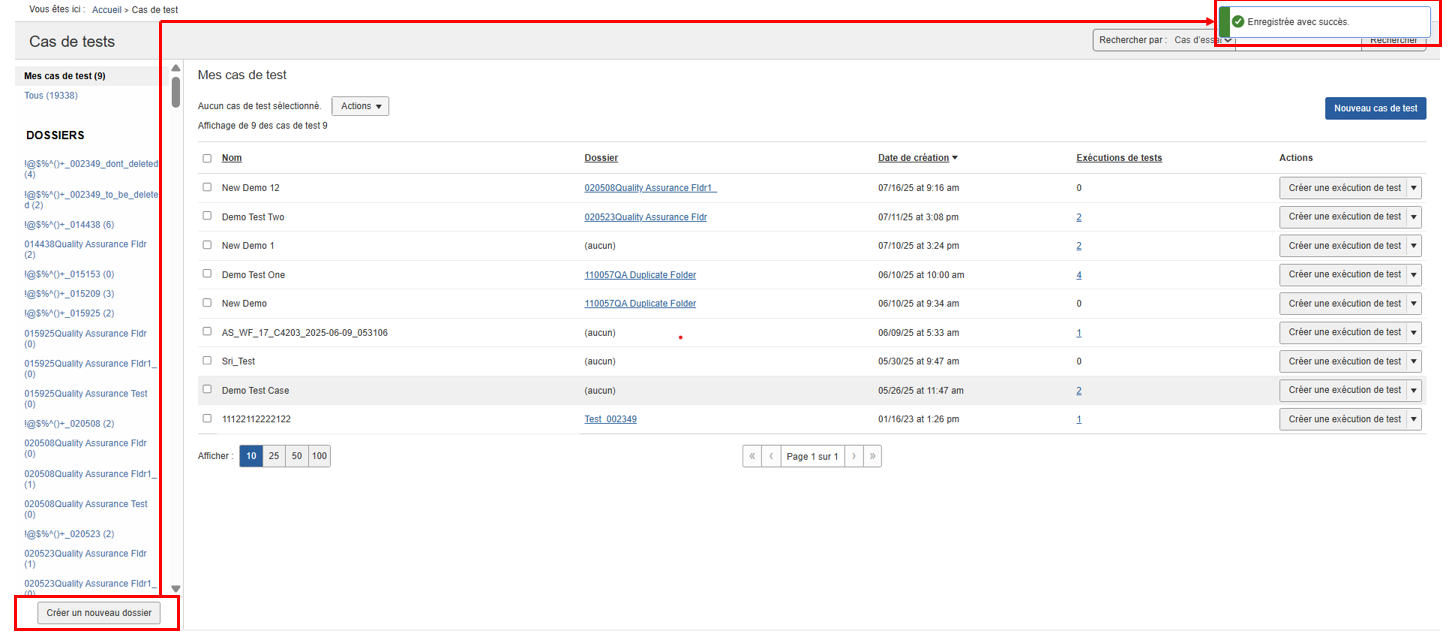
Task: Click Créer un nouveau dossier button
Action: pos(99,612)
